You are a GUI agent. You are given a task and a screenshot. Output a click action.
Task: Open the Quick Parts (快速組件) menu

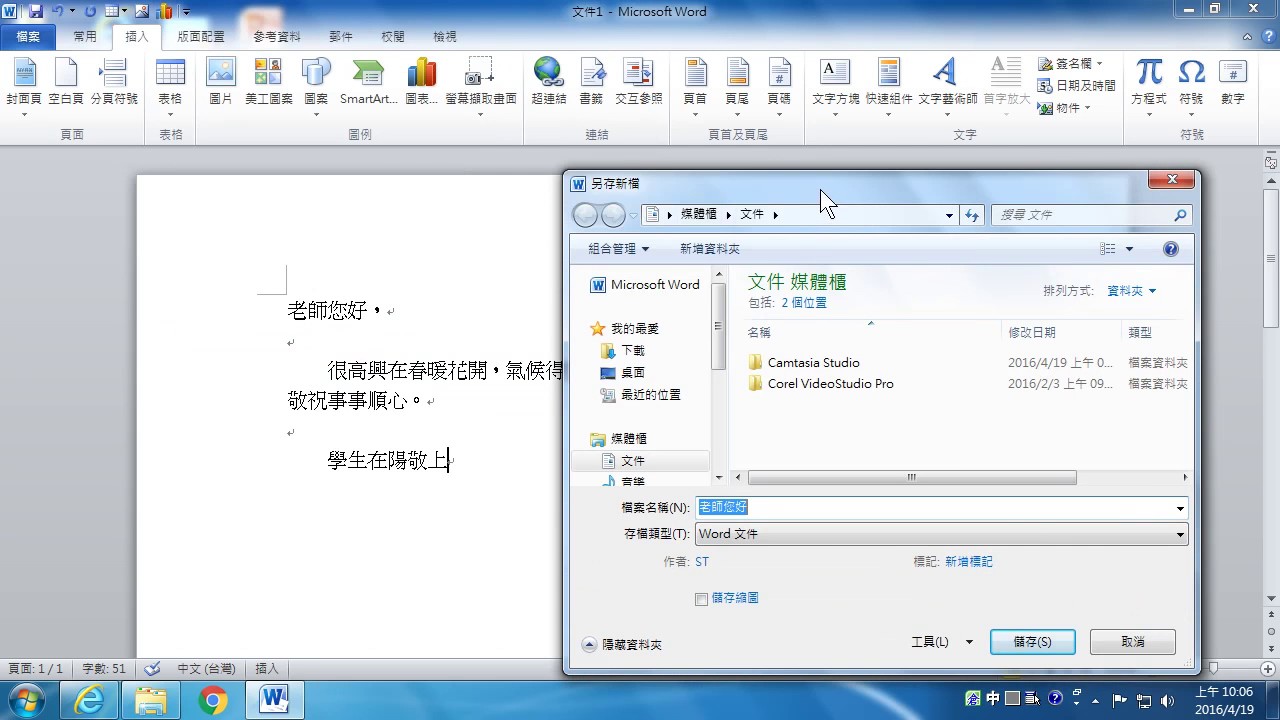pyautogui.click(x=889, y=86)
